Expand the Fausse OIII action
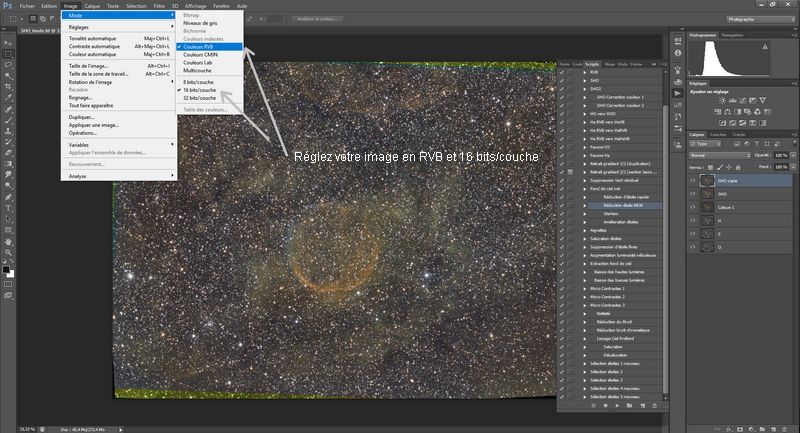This screenshot has height=433, width=800. pyautogui.click(x=585, y=147)
